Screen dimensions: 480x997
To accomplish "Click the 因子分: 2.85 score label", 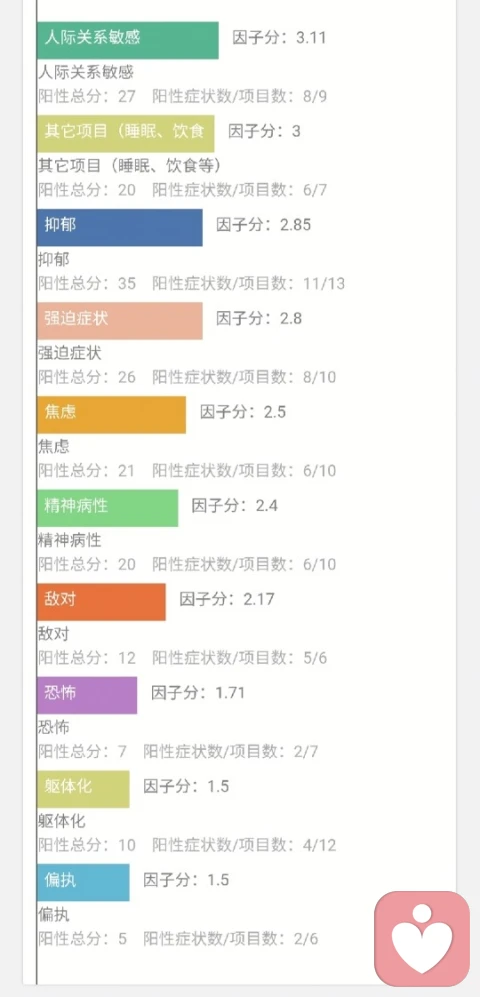I will tap(264, 224).
